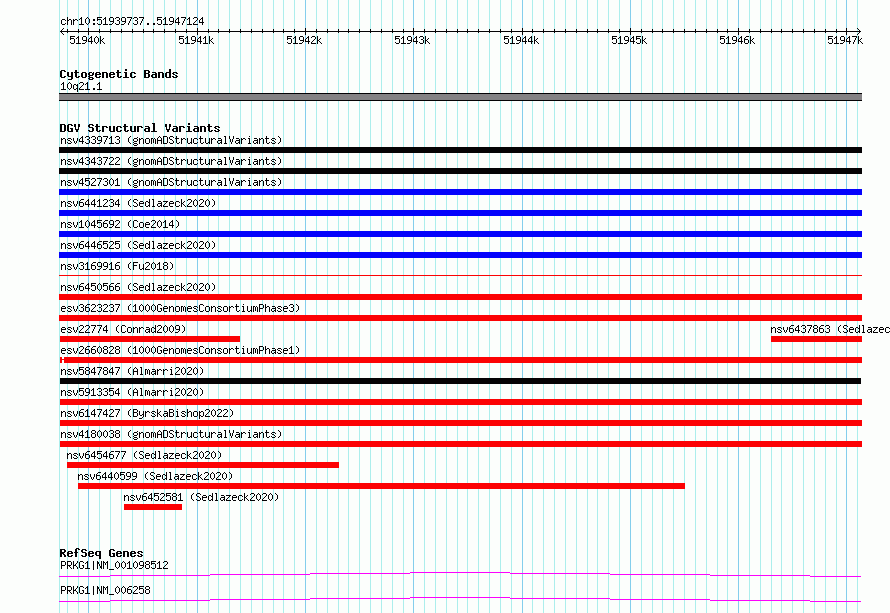The height and width of the screenshot is (613, 890).
Task: Select esv2660828 (1000GenomesConsortiumPhase1) label
Action: tap(180, 350)
